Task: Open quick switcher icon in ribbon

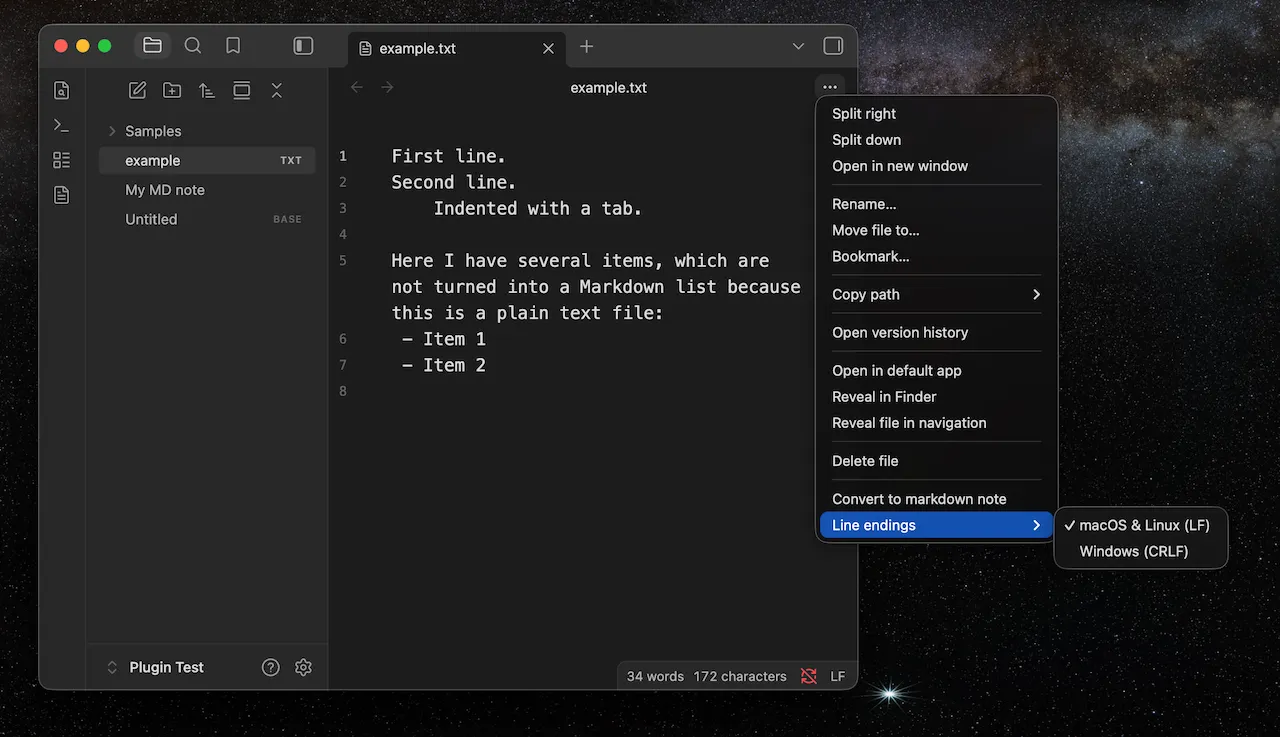Action: pos(62,91)
